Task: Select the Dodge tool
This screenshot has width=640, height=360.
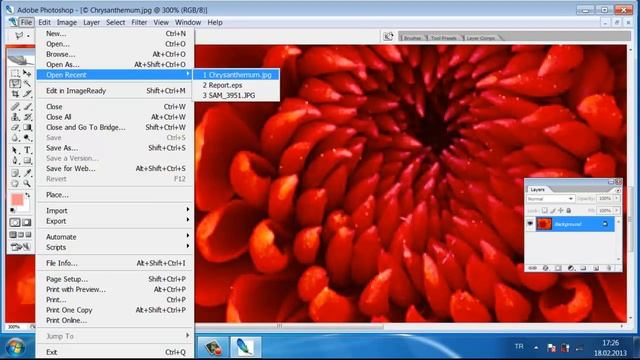Action: point(27,138)
